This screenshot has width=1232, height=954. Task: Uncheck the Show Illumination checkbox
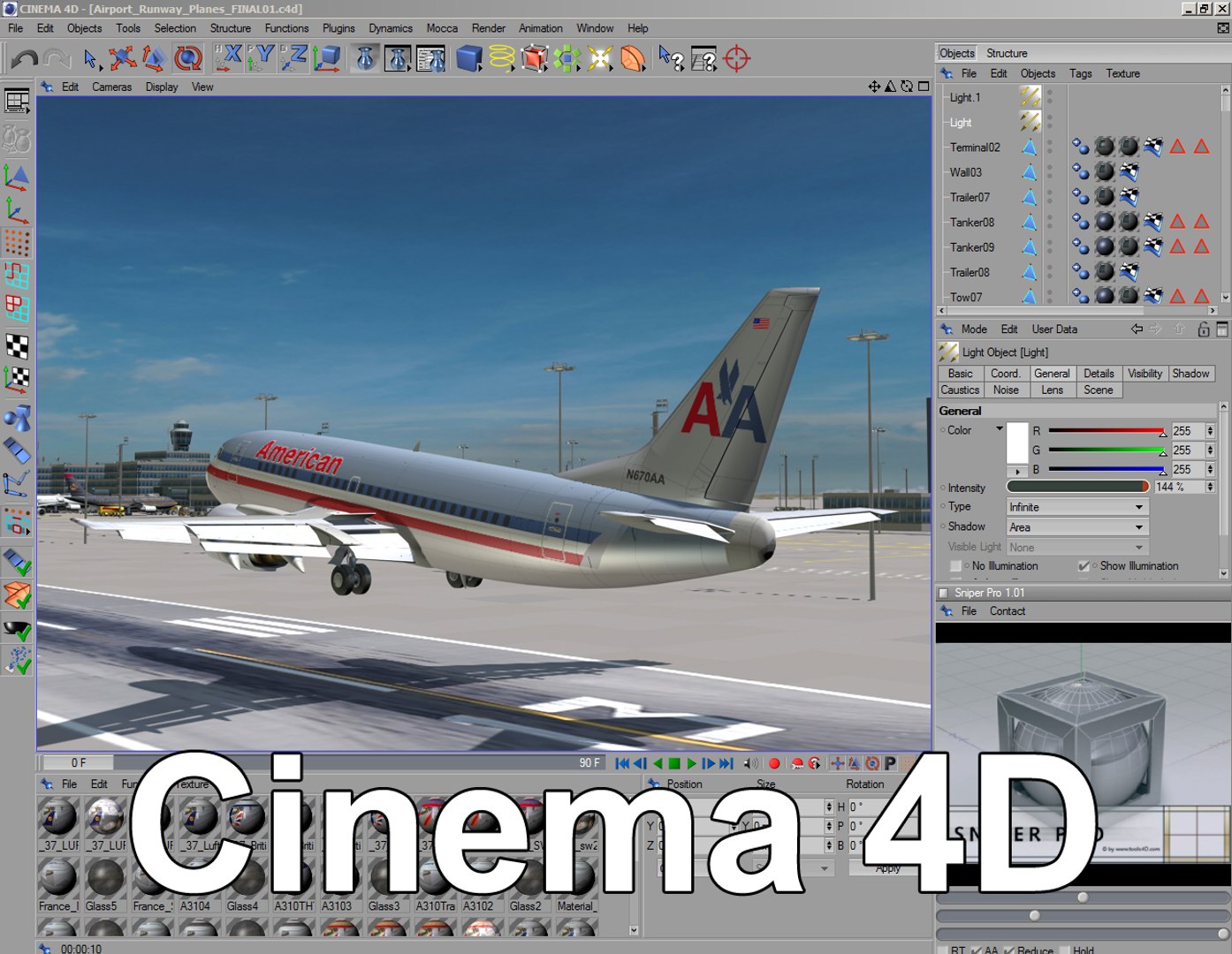(x=1084, y=566)
